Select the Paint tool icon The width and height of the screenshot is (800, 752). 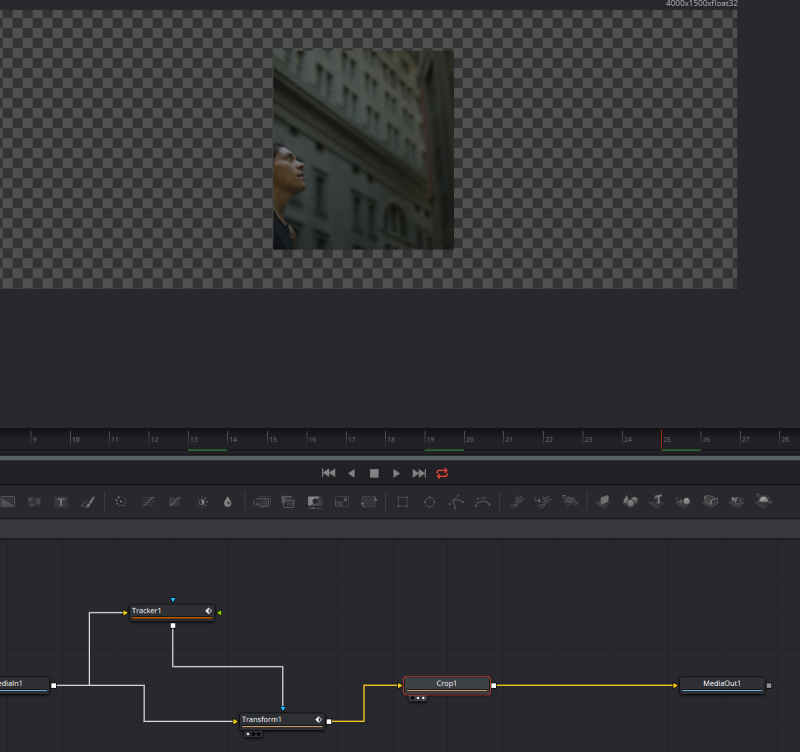(x=87, y=501)
